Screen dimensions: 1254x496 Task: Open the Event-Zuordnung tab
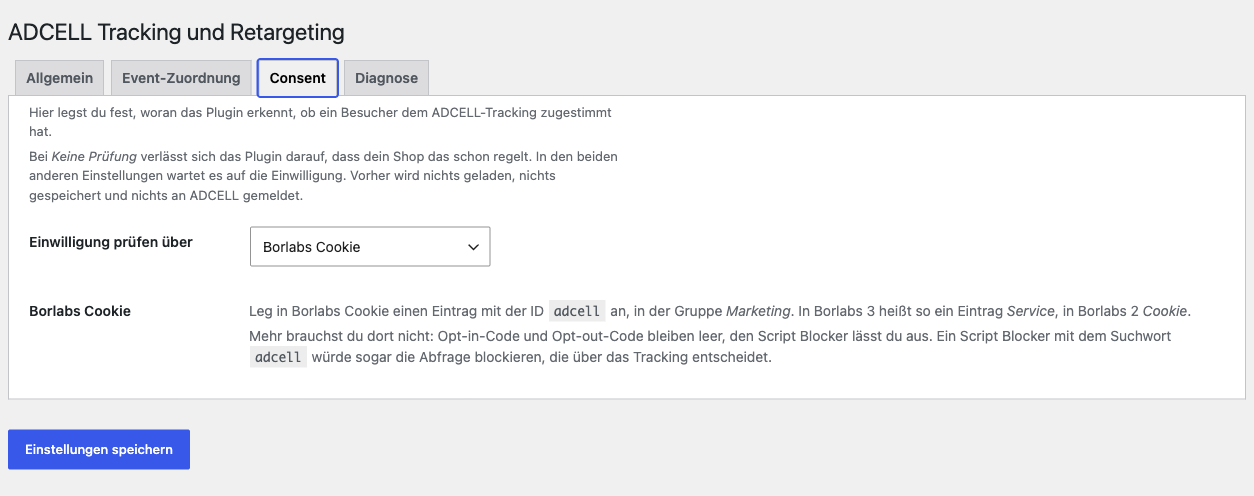tap(181, 78)
